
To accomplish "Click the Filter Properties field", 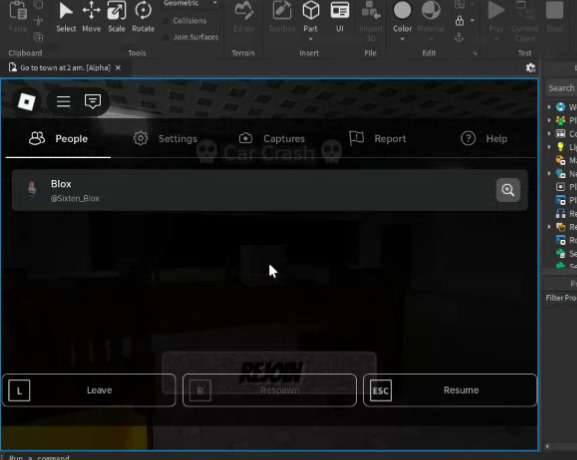I will pos(560,298).
